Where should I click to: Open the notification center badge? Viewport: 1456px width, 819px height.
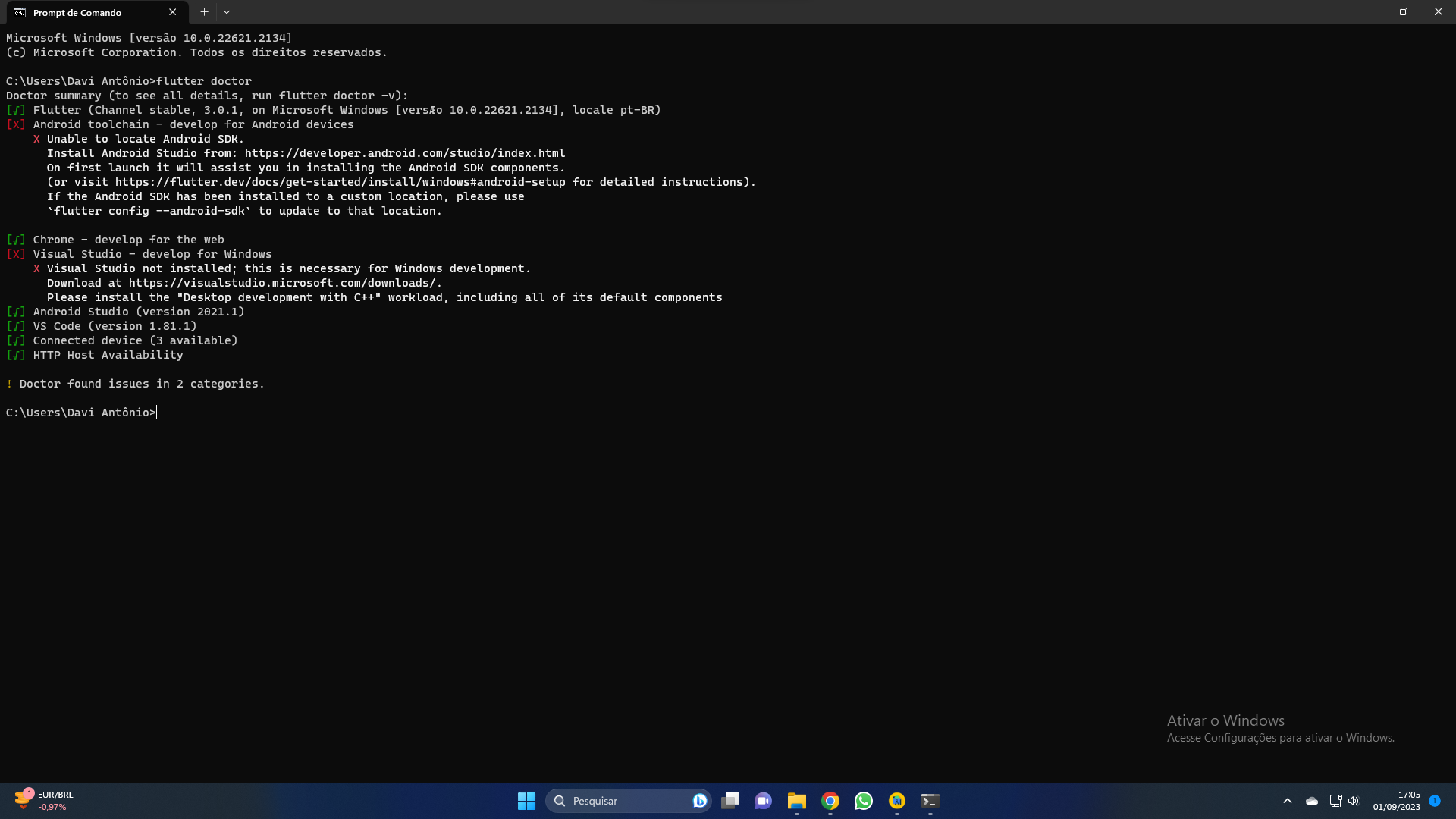coord(1435,801)
